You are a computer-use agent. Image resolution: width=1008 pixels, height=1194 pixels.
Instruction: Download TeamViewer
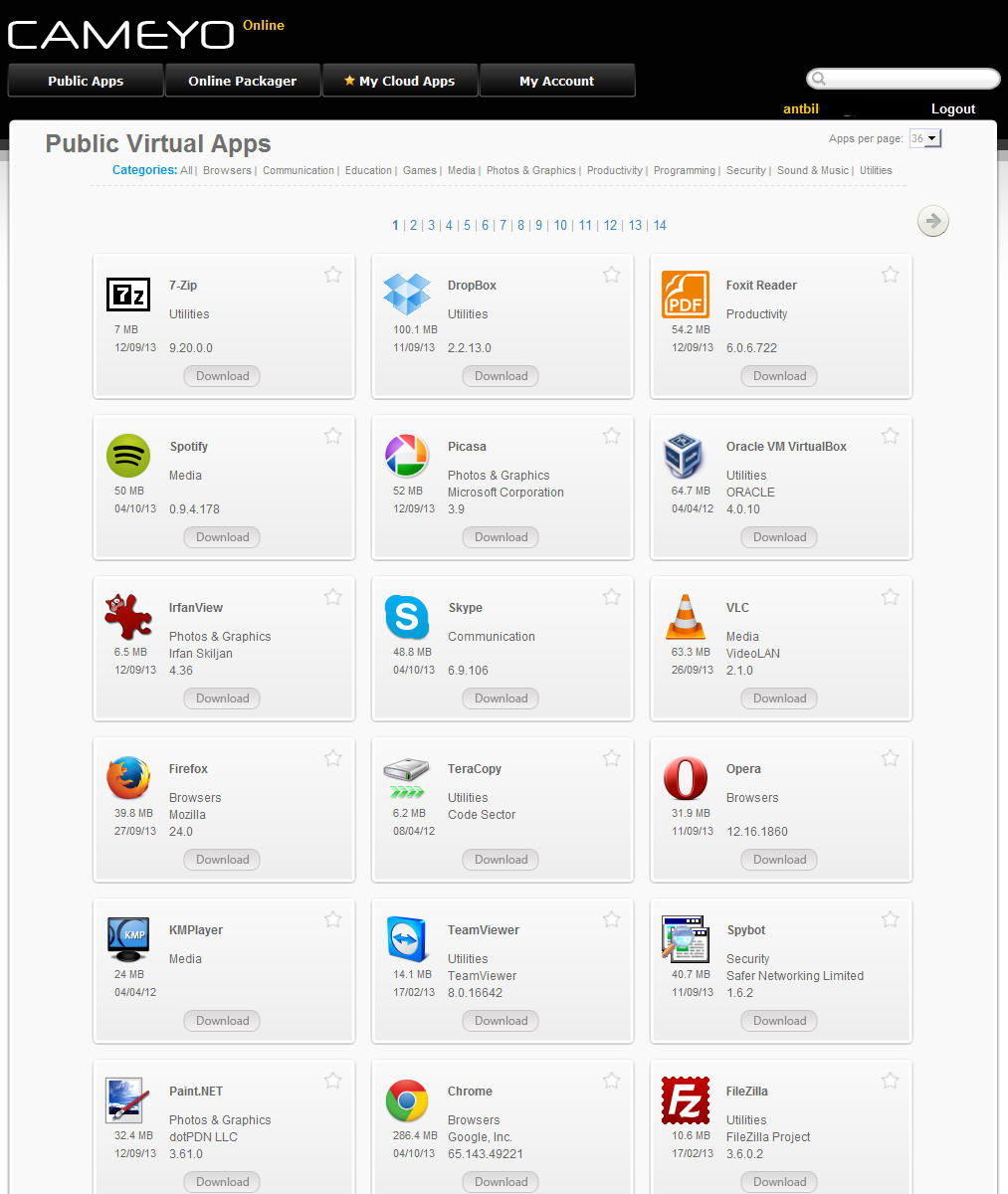point(501,1021)
